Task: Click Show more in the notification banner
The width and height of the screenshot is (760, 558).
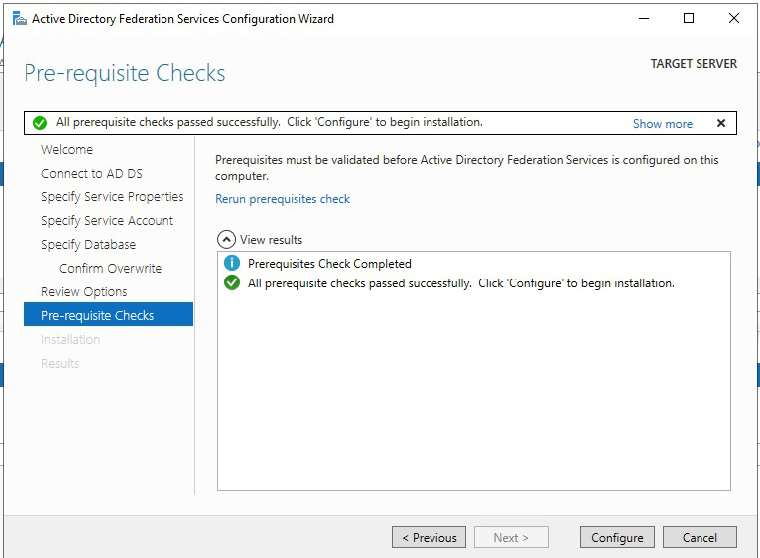Action: point(663,124)
